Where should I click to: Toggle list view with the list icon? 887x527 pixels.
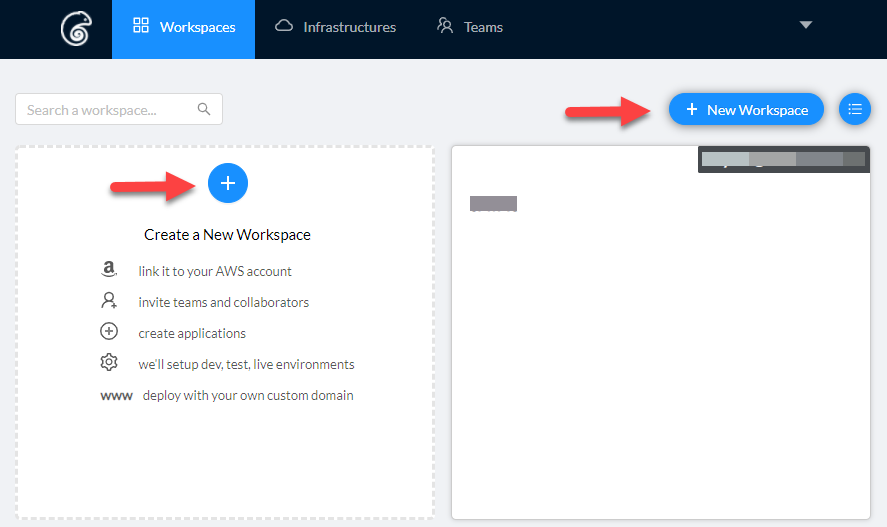click(854, 110)
